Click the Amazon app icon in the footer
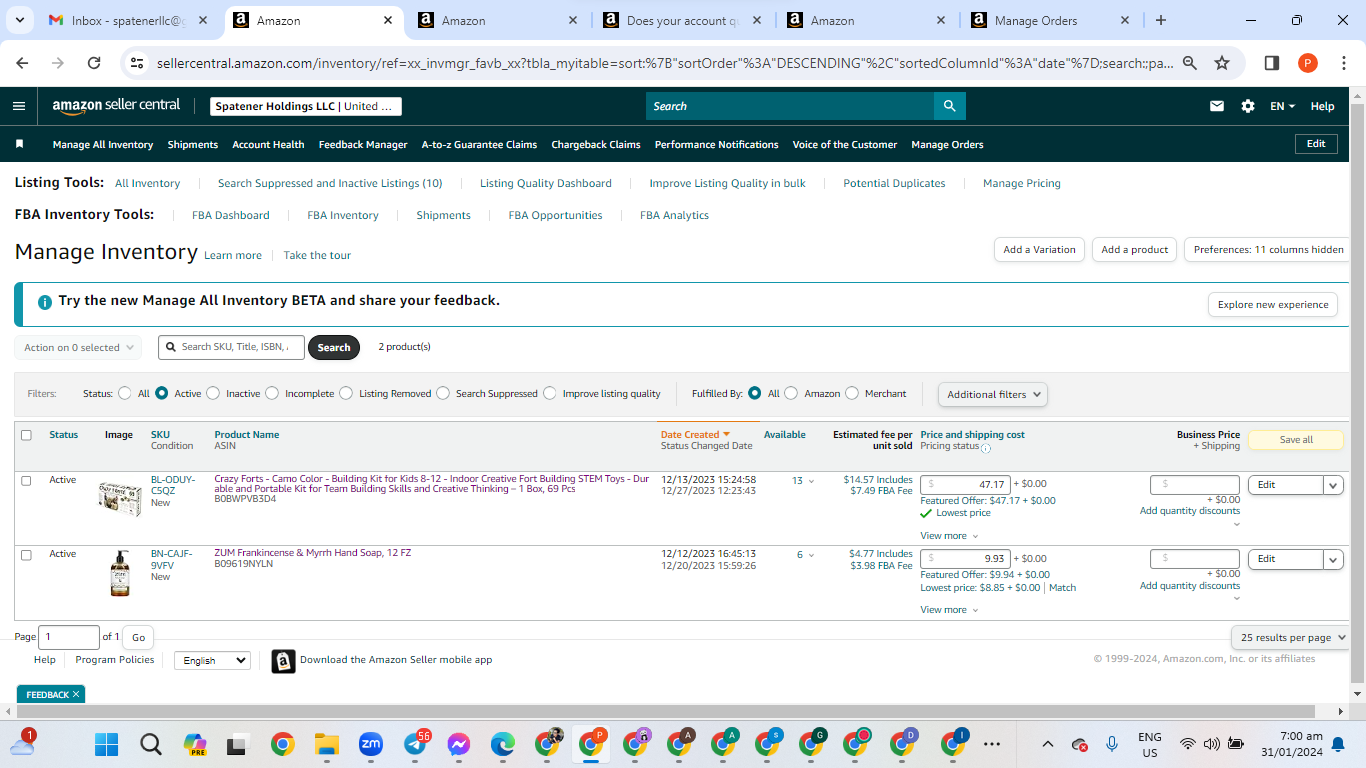Screen dimensions: 1366x768 coord(284,661)
